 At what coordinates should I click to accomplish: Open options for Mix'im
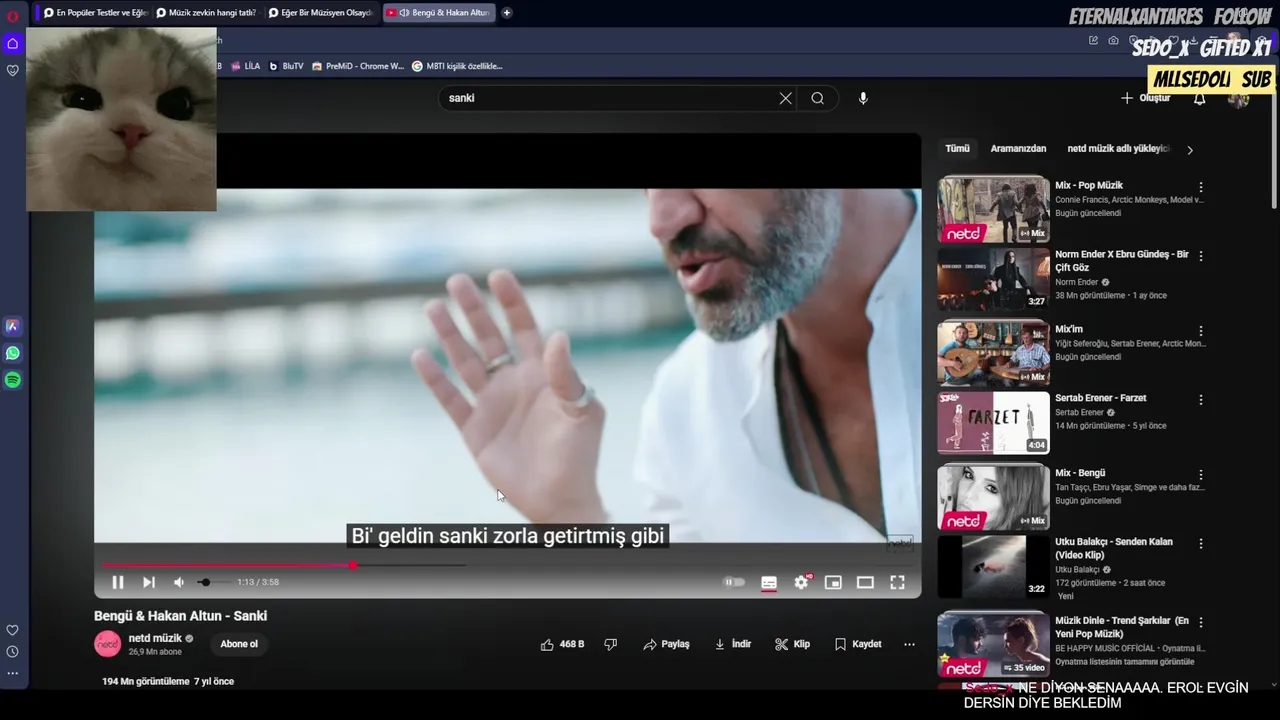tap(1201, 331)
